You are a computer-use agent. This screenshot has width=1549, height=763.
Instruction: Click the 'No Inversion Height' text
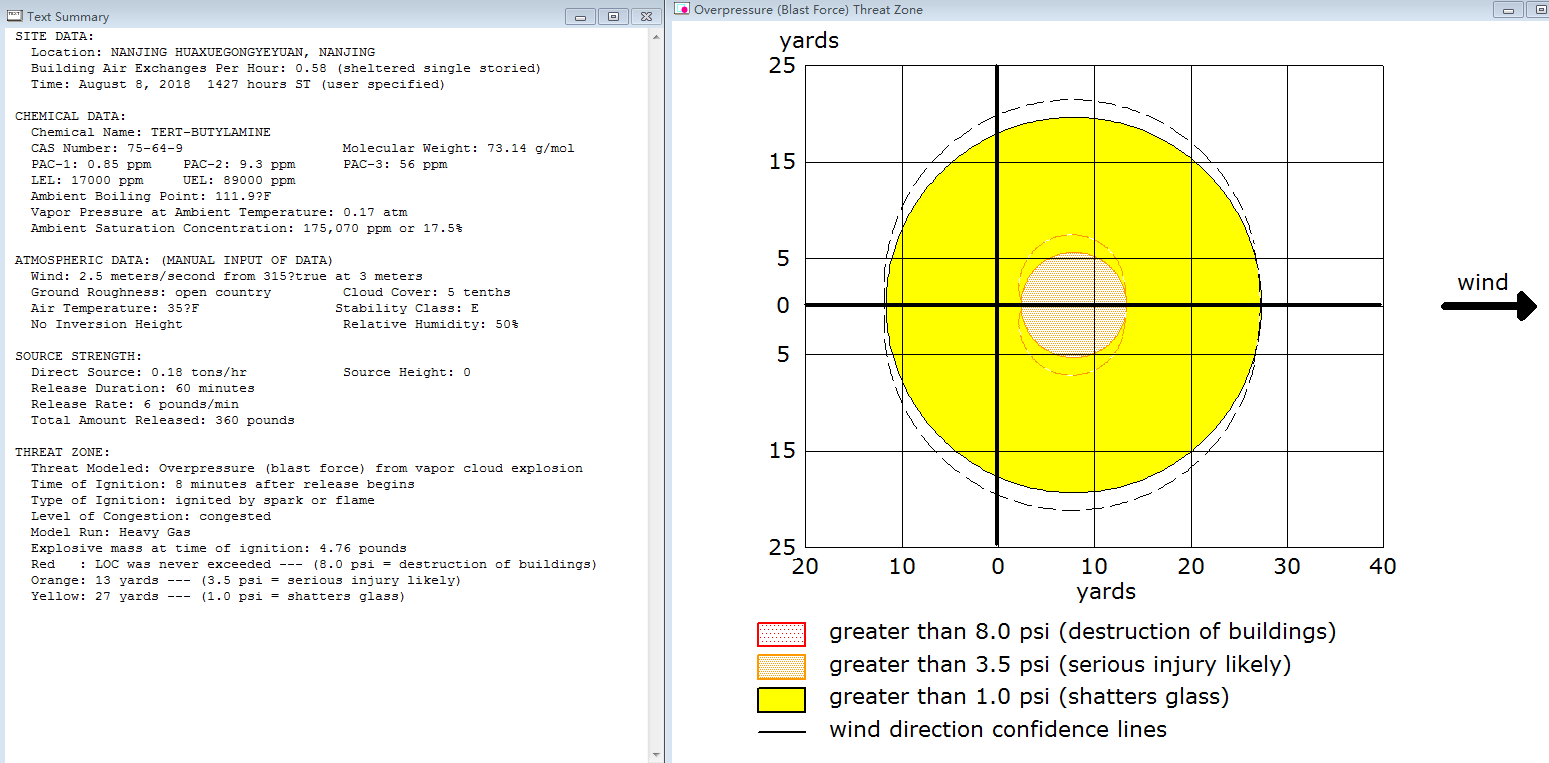[x=107, y=324]
